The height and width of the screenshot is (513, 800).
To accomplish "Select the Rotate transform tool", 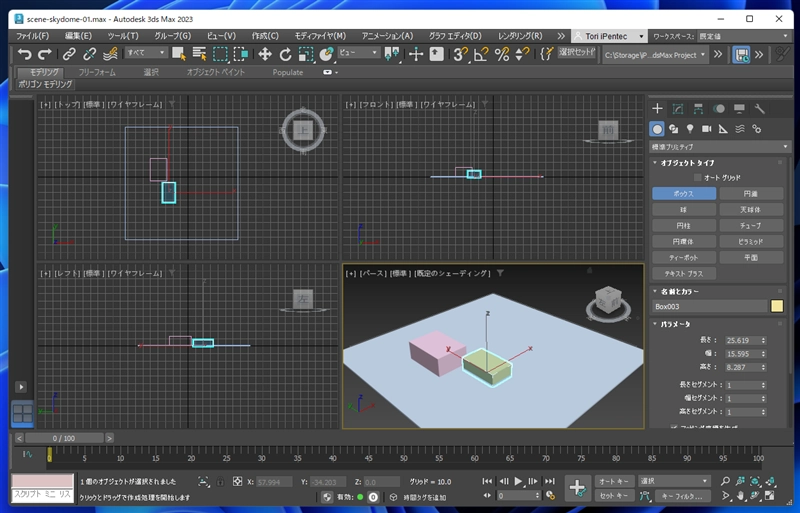I will pyautogui.click(x=286, y=54).
